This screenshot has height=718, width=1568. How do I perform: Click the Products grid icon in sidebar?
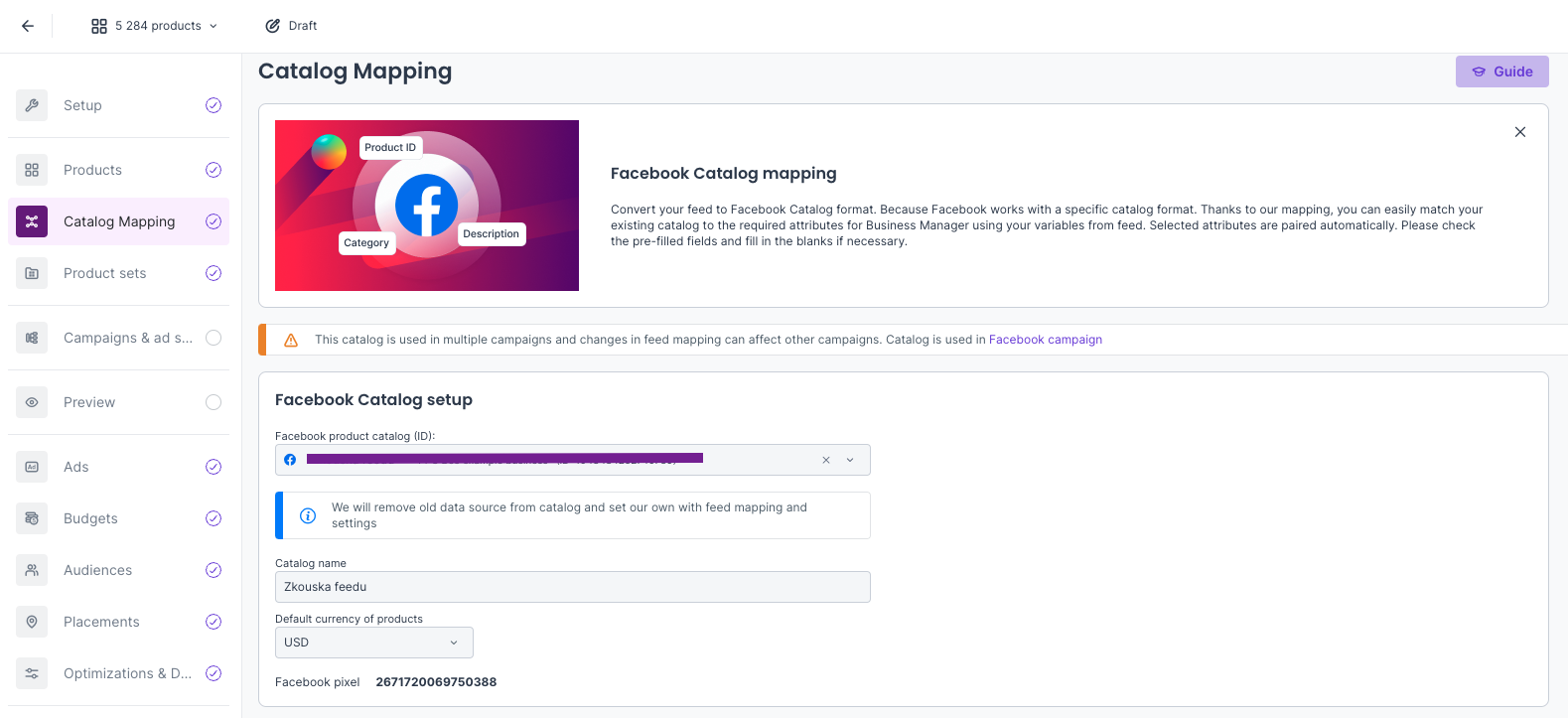coord(32,170)
